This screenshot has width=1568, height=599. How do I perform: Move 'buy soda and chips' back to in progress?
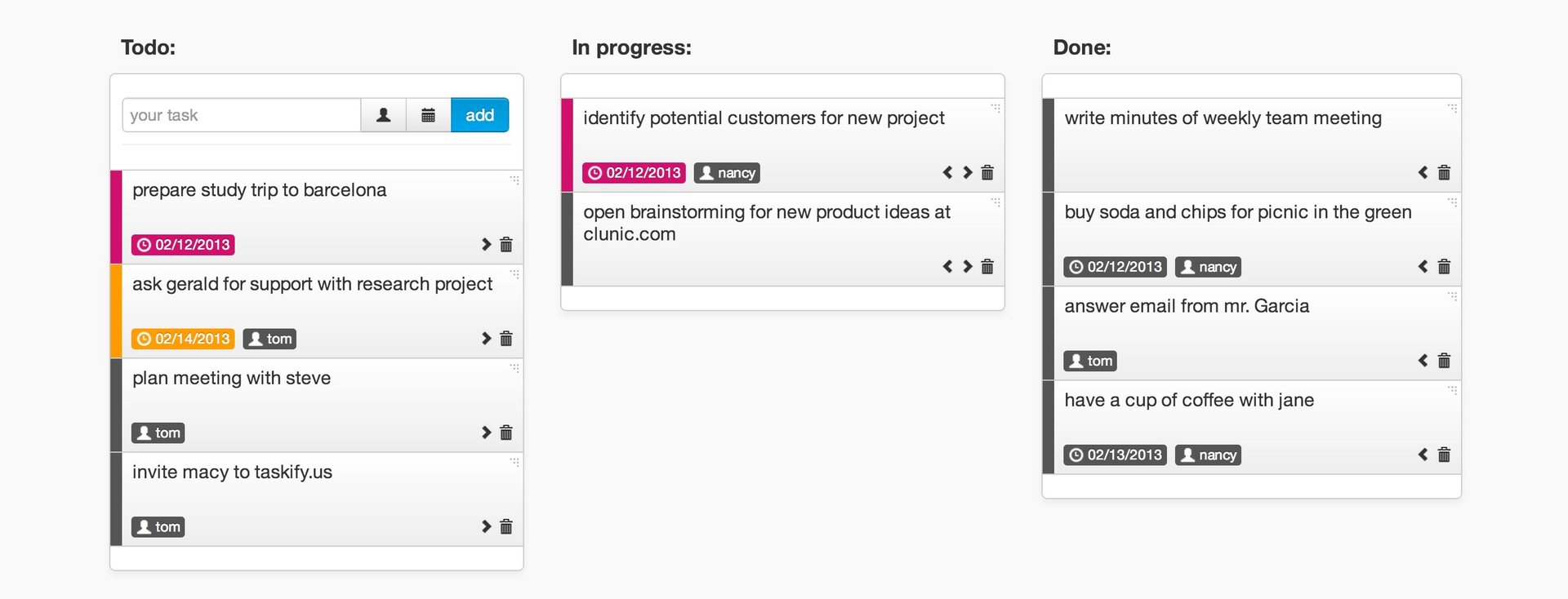pyautogui.click(x=1423, y=267)
